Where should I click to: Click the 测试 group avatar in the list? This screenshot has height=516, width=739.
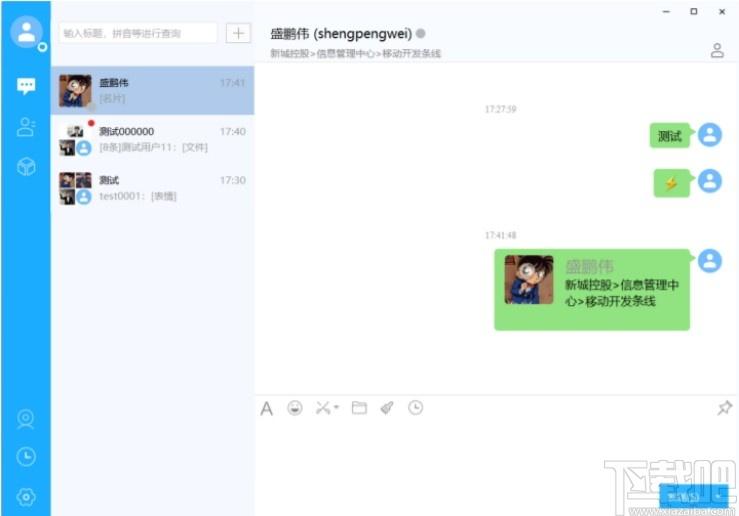point(75,188)
